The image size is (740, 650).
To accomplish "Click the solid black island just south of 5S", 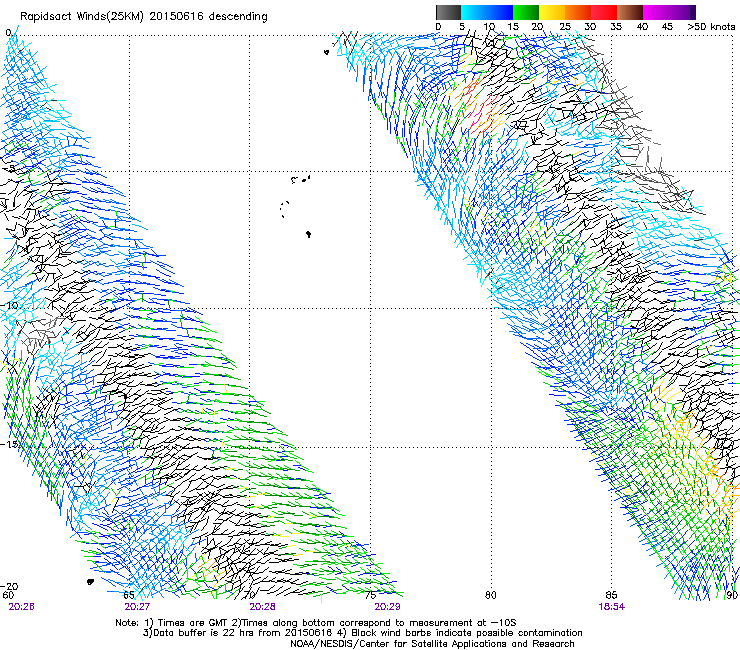I will (x=309, y=234).
